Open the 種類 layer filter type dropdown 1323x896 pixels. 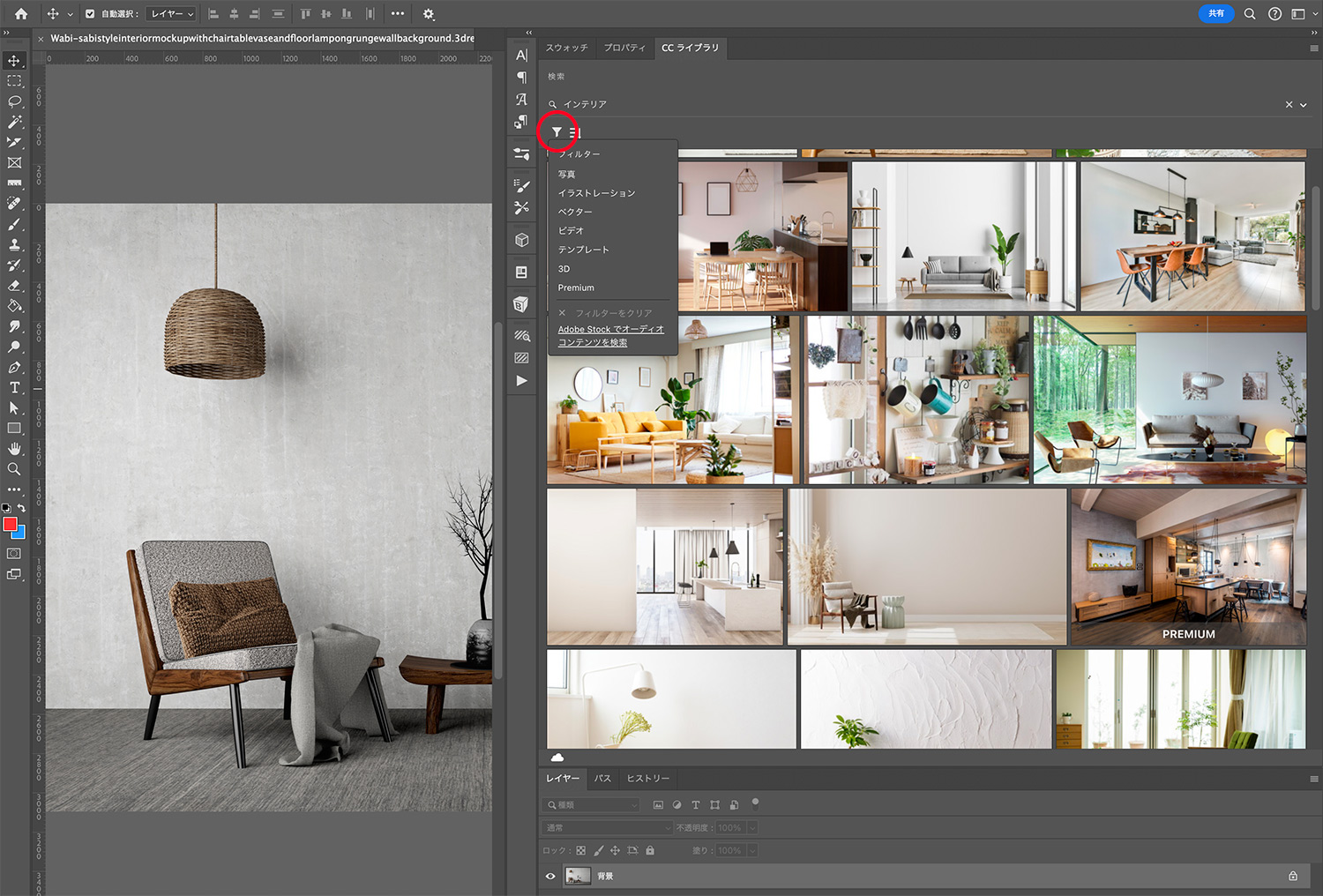coord(590,805)
